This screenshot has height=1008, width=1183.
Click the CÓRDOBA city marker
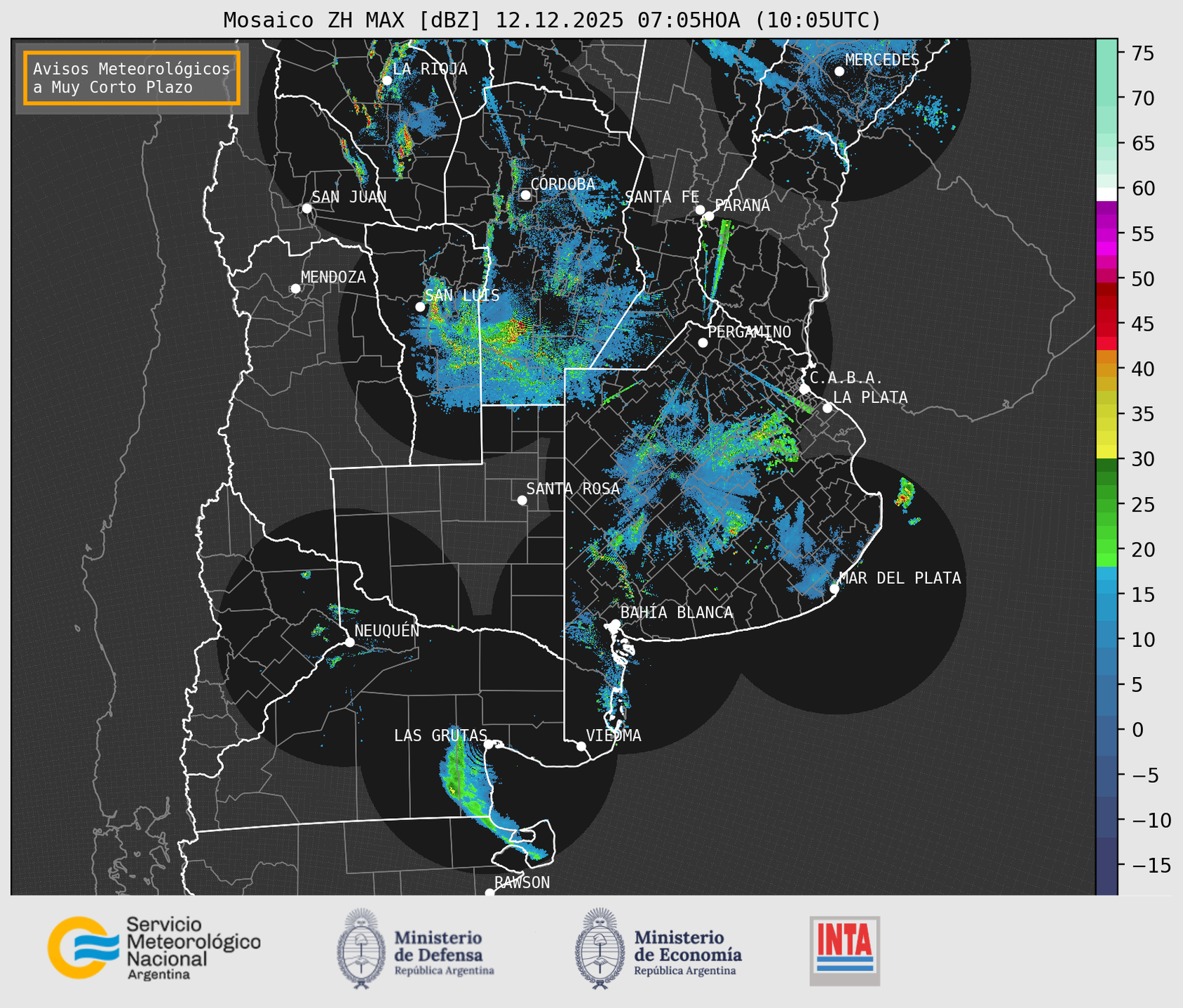[x=525, y=195]
